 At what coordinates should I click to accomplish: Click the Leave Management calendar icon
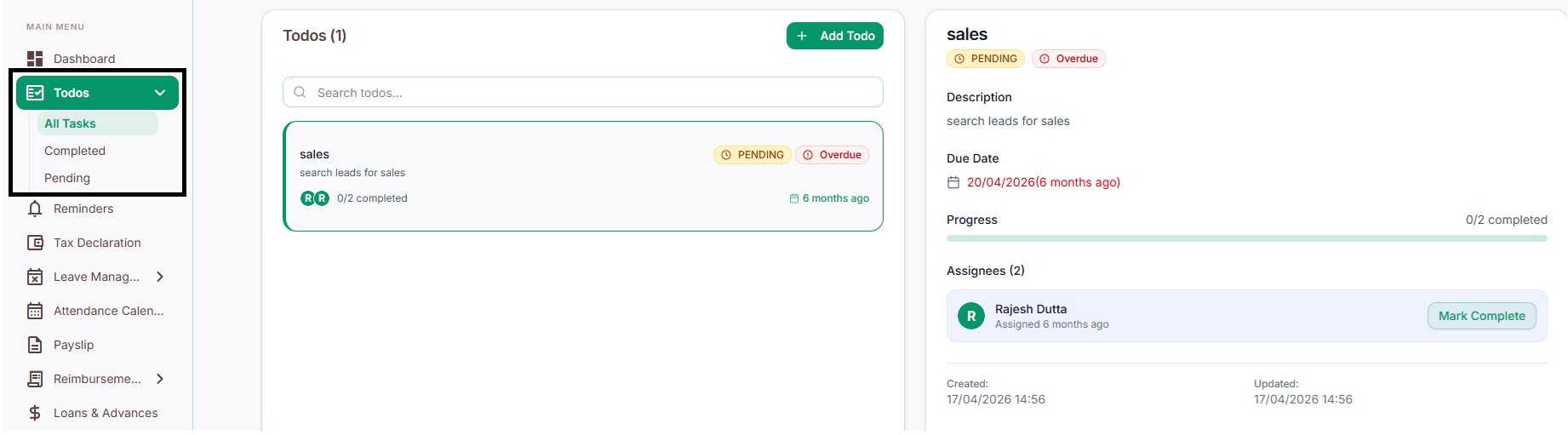click(x=35, y=277)
